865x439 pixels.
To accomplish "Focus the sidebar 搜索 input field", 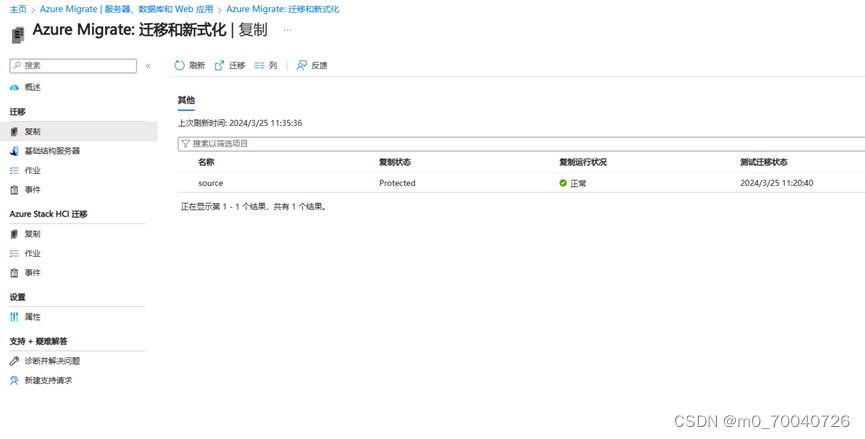I will (73, 66).
